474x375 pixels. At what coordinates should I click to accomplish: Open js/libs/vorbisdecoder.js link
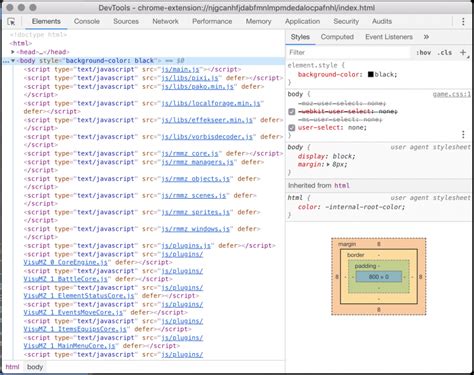(207, 137)
